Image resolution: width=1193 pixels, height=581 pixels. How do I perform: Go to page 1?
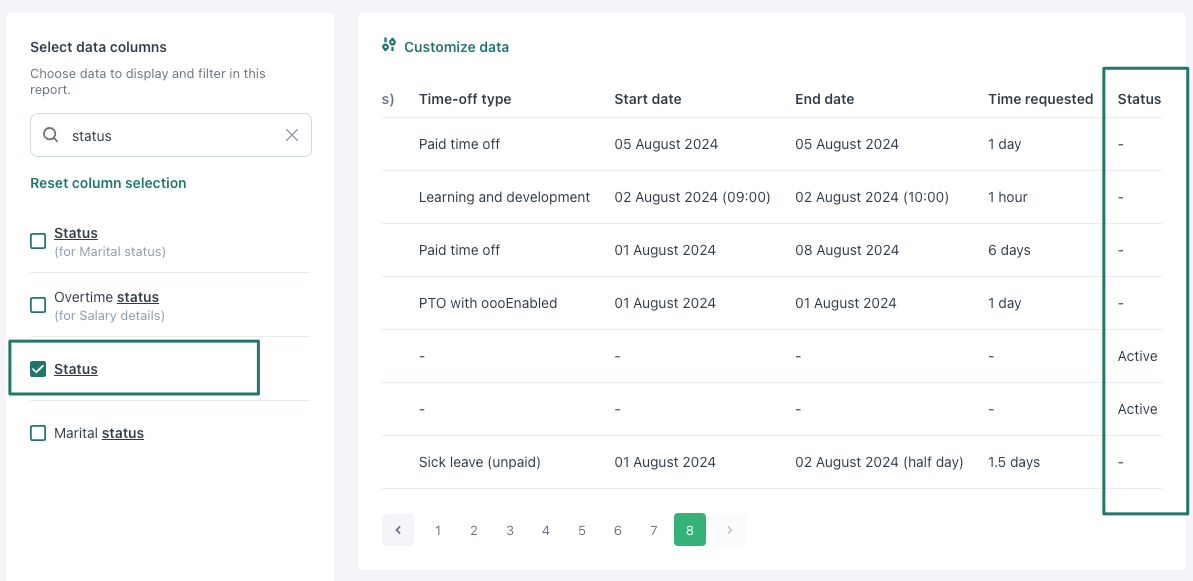[x=438, y=530]
